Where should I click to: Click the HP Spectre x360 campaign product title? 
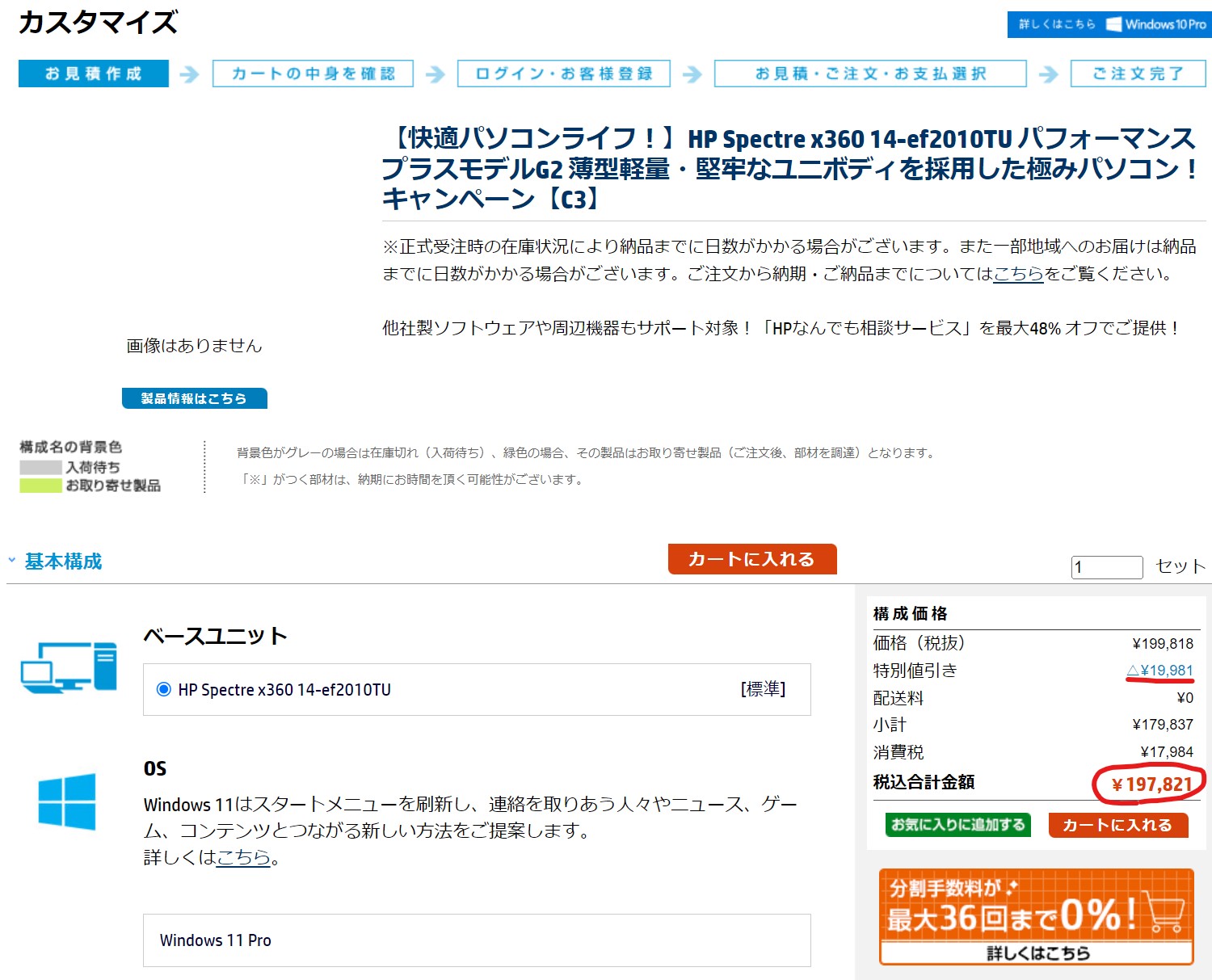click(x=789, y=168)
